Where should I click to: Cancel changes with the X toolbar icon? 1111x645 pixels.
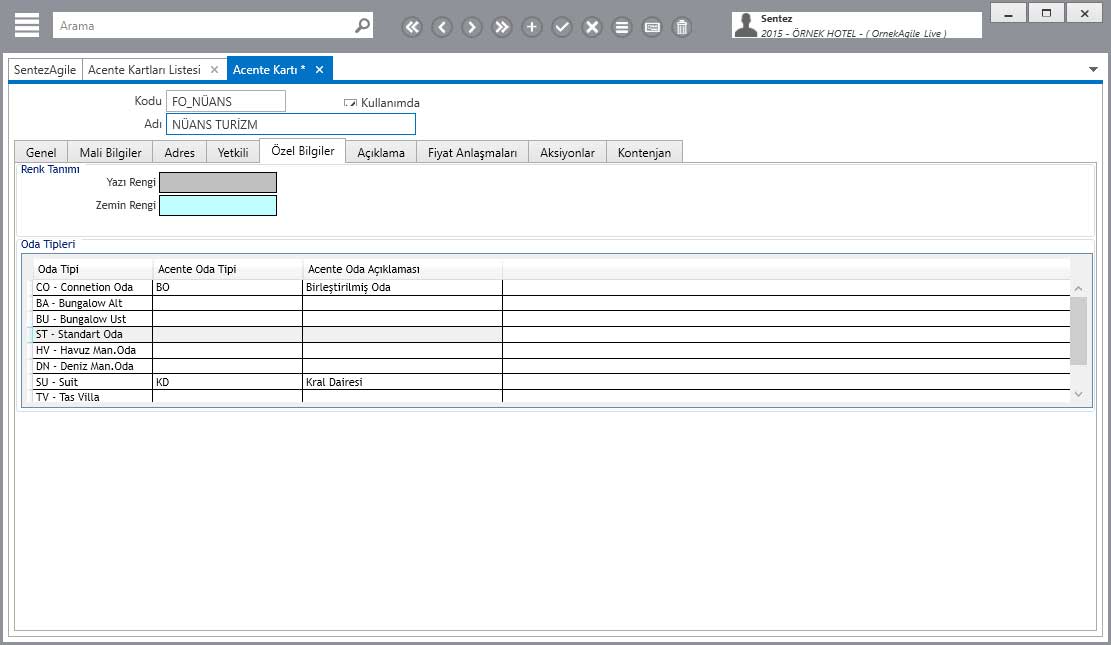(592, 27)
